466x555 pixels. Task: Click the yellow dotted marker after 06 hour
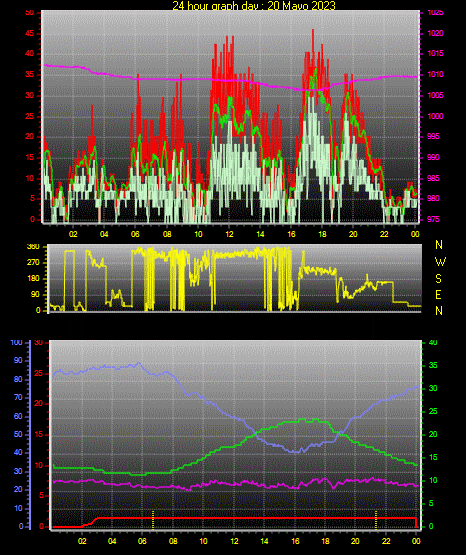point(153,520)
